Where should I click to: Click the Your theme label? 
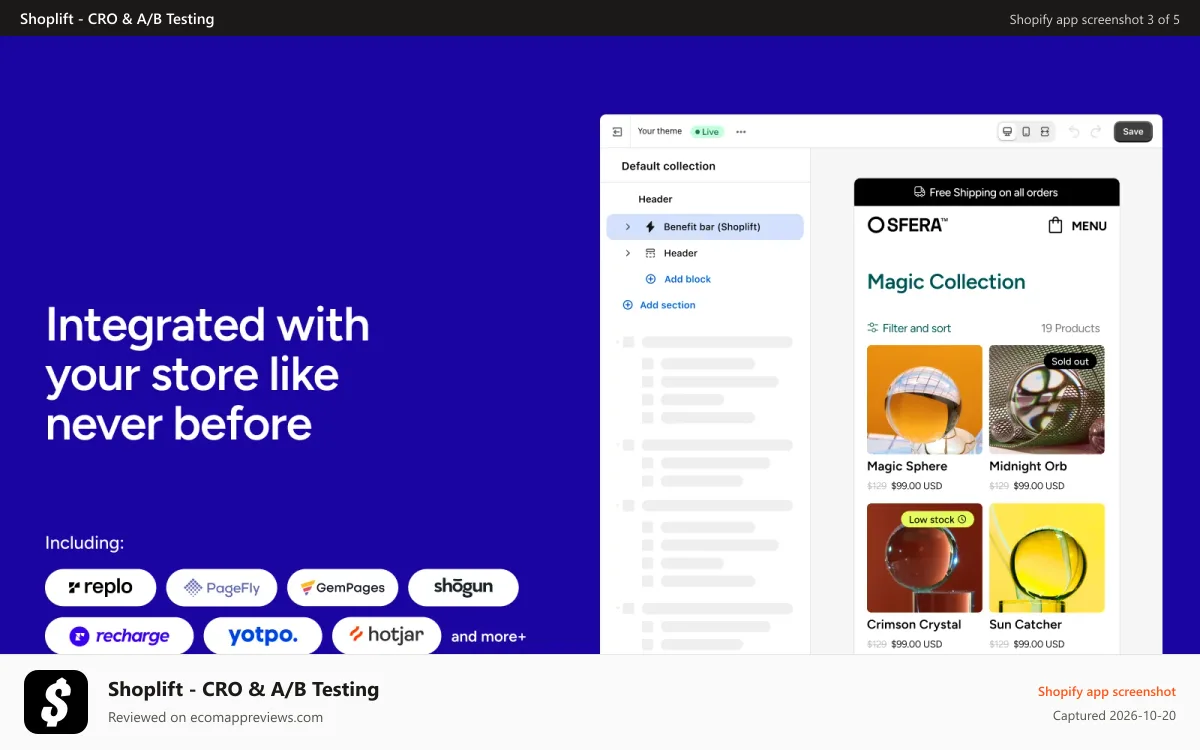(660, 132)
